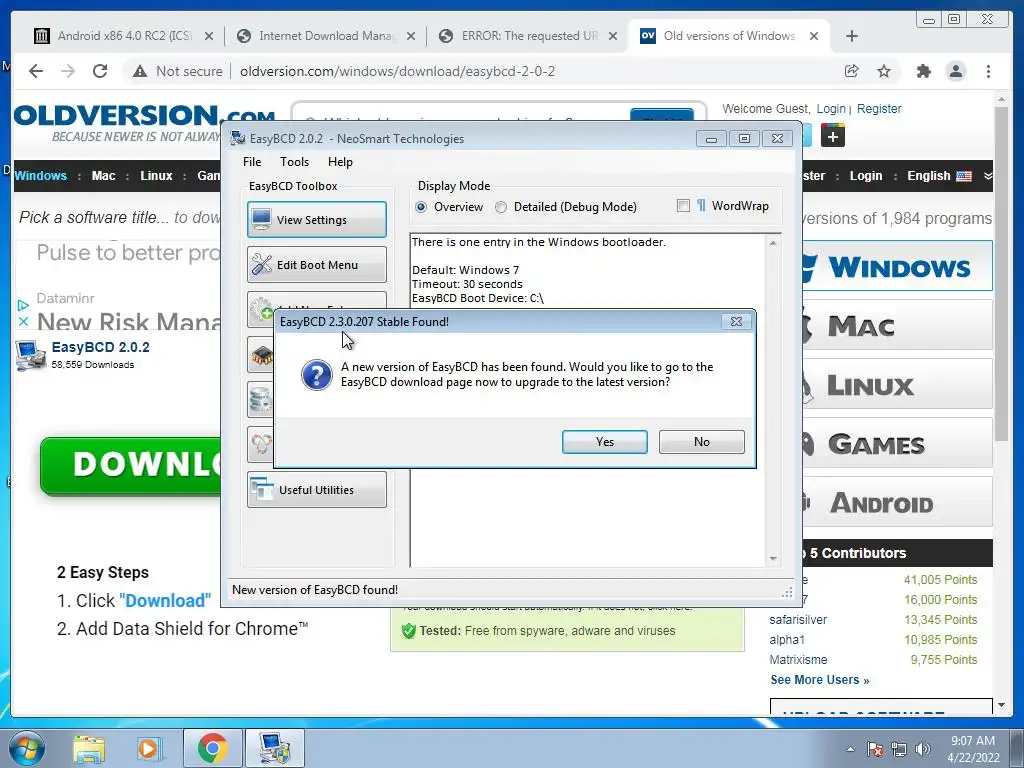Open a new Chrome tab
Screen dimensions: 1024x768
pos(852,36)
